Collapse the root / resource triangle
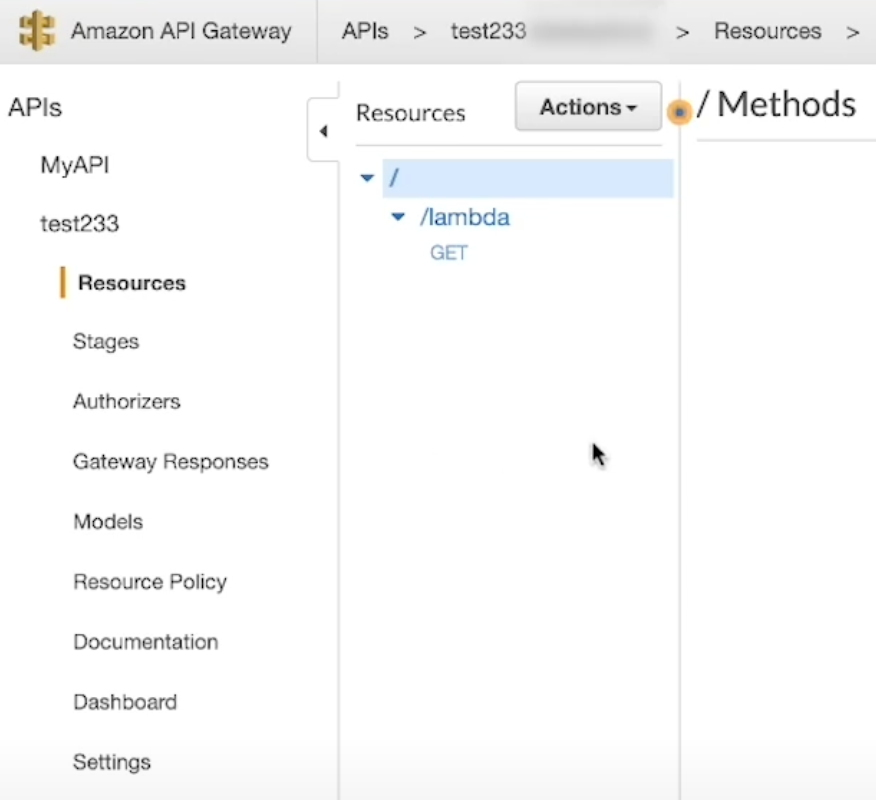 [367, 178]
